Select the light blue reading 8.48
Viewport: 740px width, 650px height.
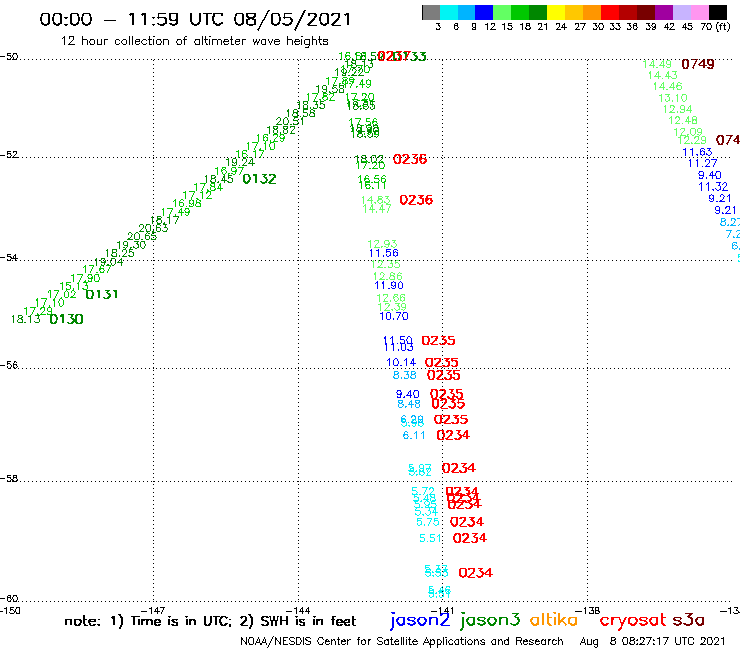pos(409,405)
